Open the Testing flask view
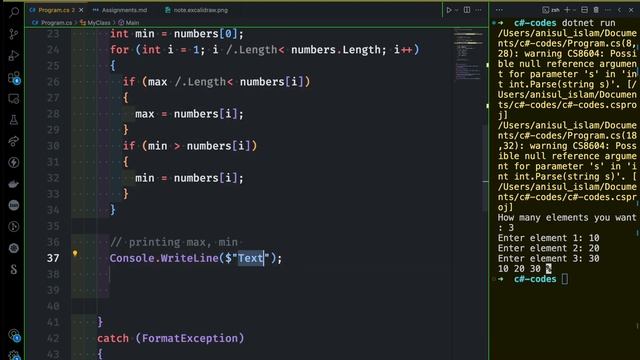This screenshot has width=640, height=360. (14, 120)
